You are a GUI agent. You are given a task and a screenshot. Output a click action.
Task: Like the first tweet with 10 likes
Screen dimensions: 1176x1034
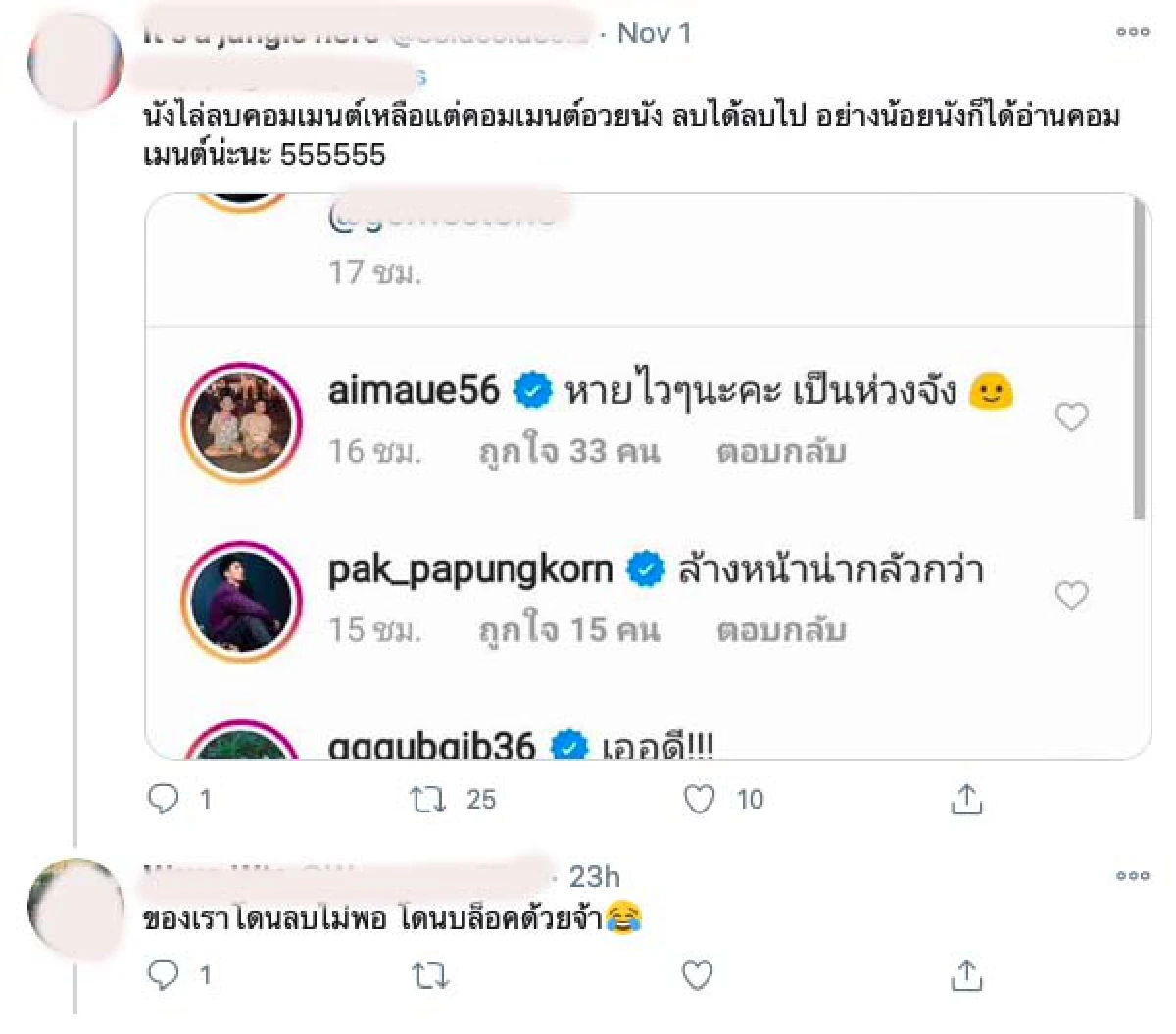pos(698,799)
